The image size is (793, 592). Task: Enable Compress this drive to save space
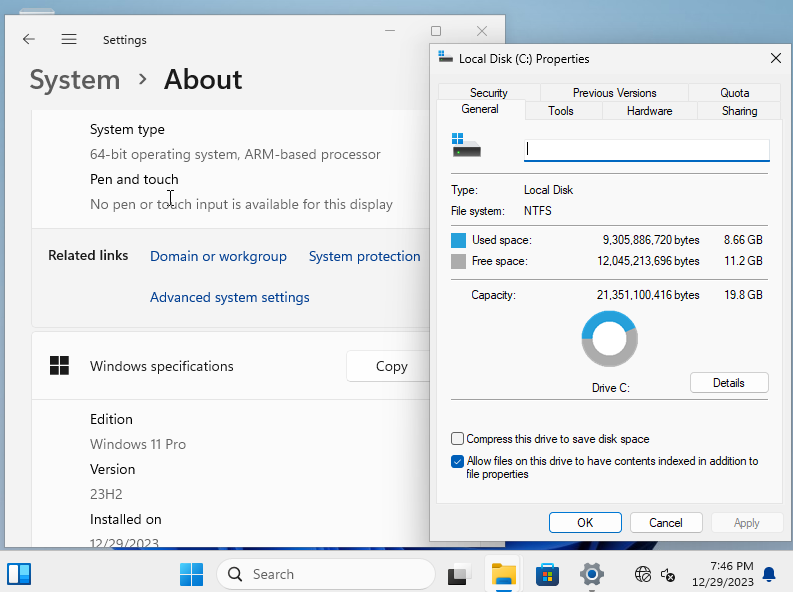coord(458,439)
